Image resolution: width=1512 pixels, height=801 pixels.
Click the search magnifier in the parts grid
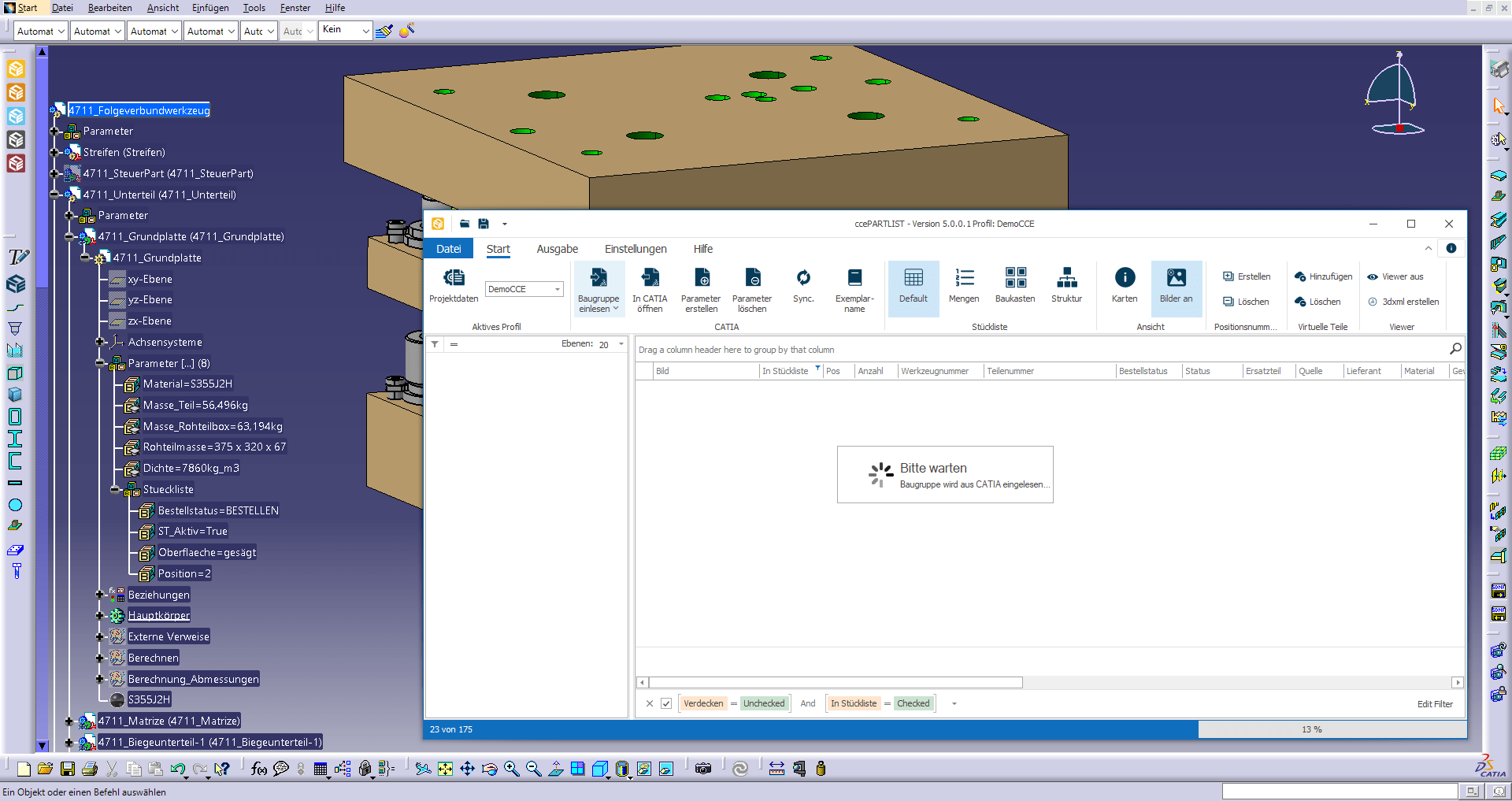pyautogui.click(x=1455, y=349)
